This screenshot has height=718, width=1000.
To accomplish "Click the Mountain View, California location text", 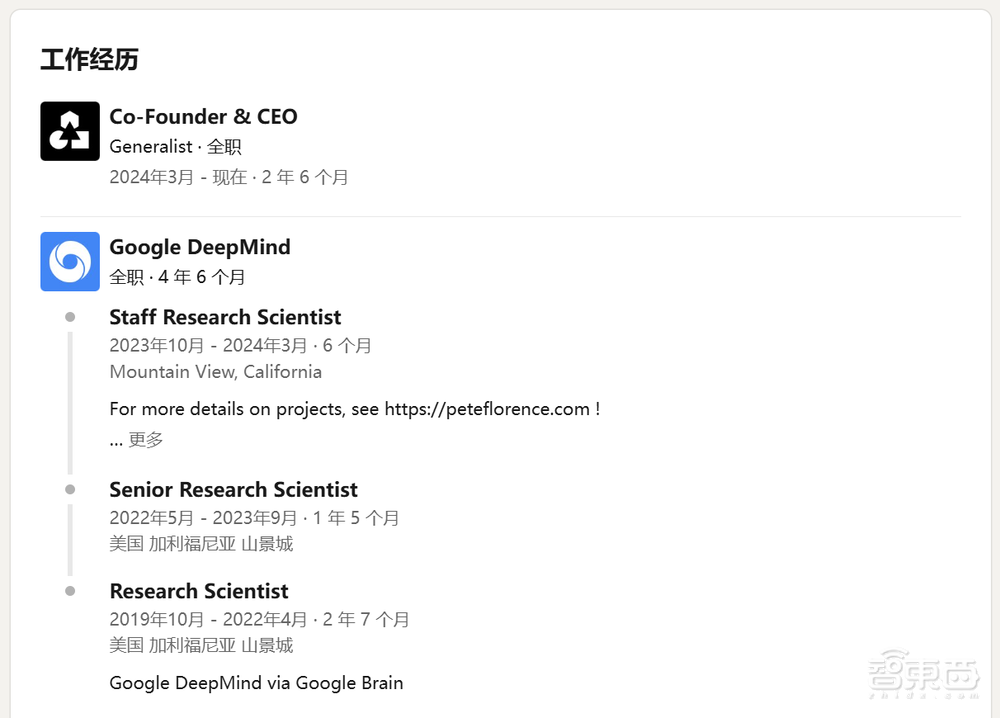I will (x=216, y=372).
